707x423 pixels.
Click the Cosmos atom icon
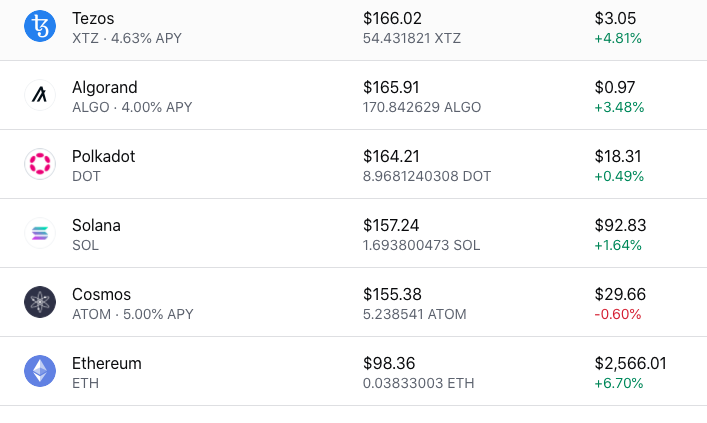(x=40, y=302)
